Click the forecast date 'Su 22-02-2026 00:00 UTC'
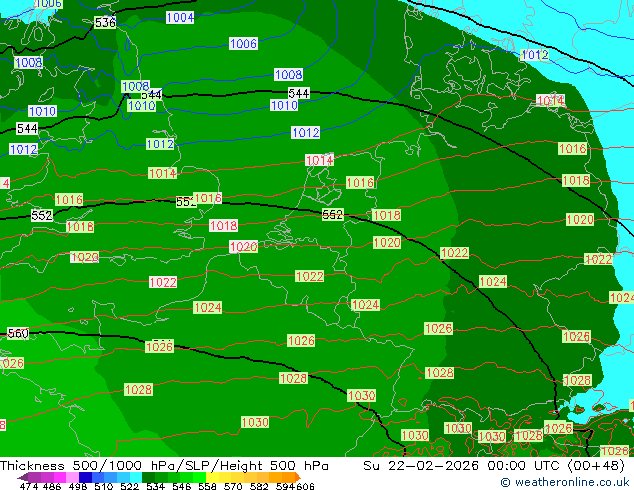The width and height of the screenshot is (634, 490). coord(463,466)
